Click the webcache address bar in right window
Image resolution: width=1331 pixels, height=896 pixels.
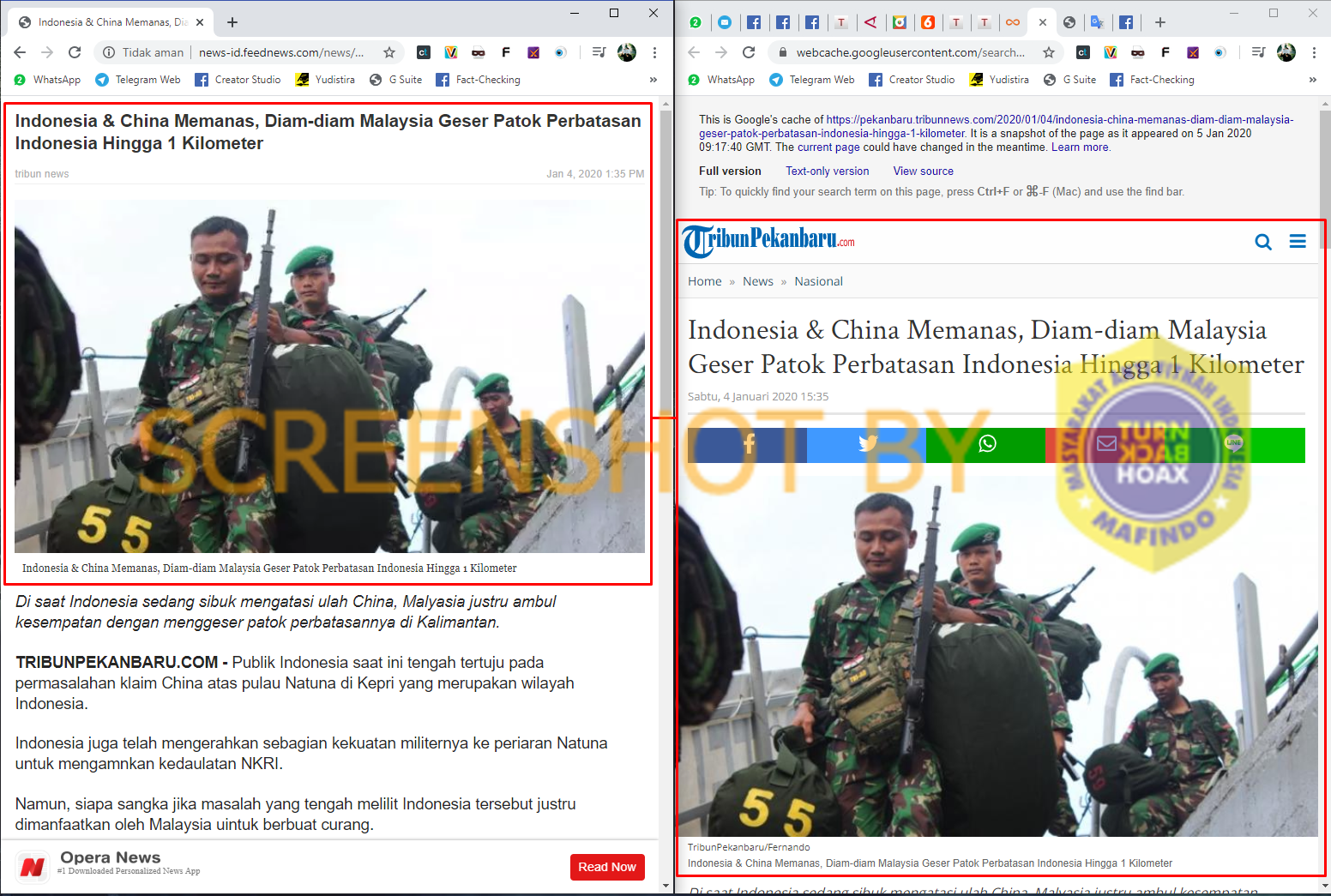911,52
